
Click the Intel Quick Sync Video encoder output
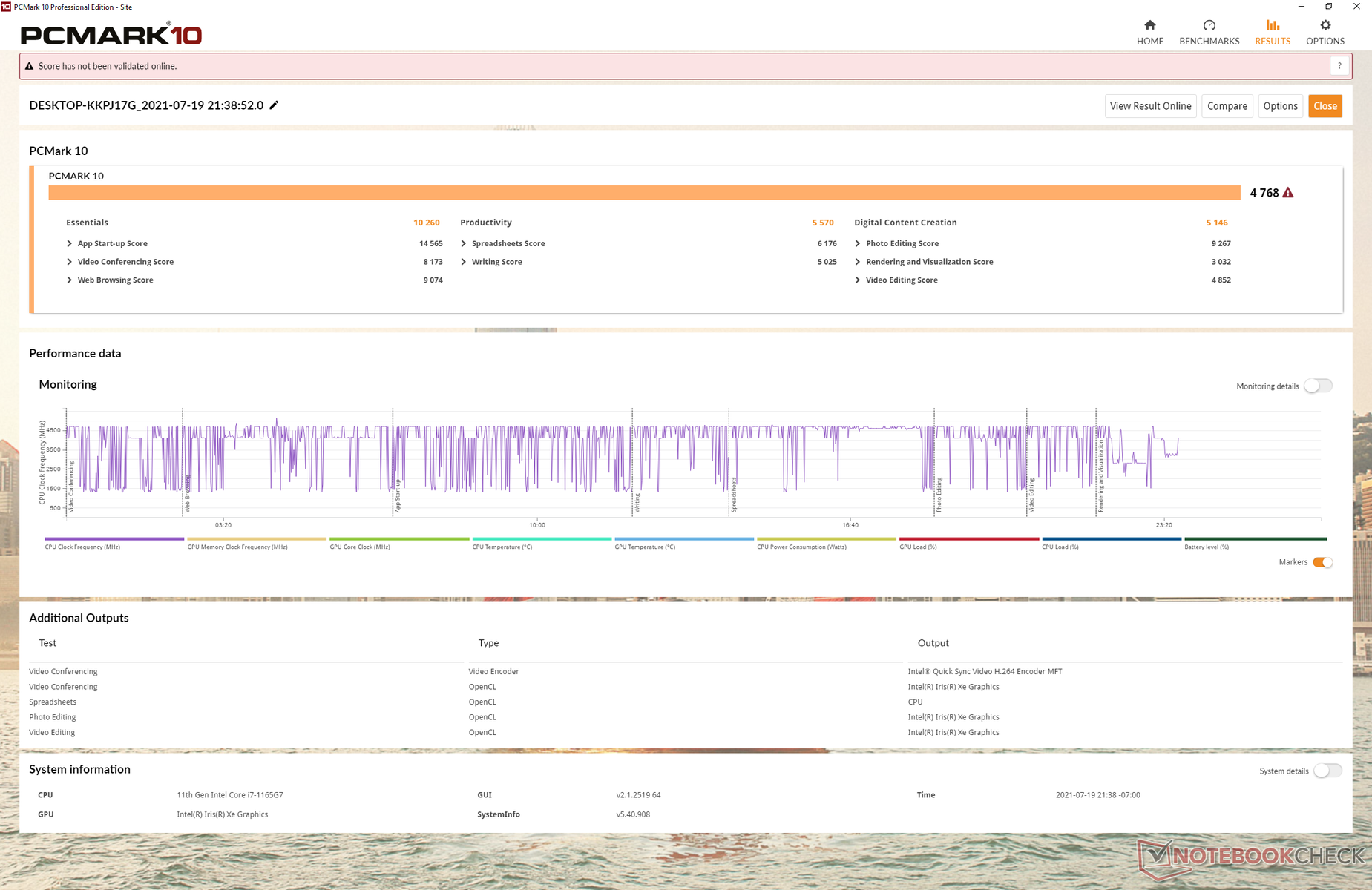[985, 672]
